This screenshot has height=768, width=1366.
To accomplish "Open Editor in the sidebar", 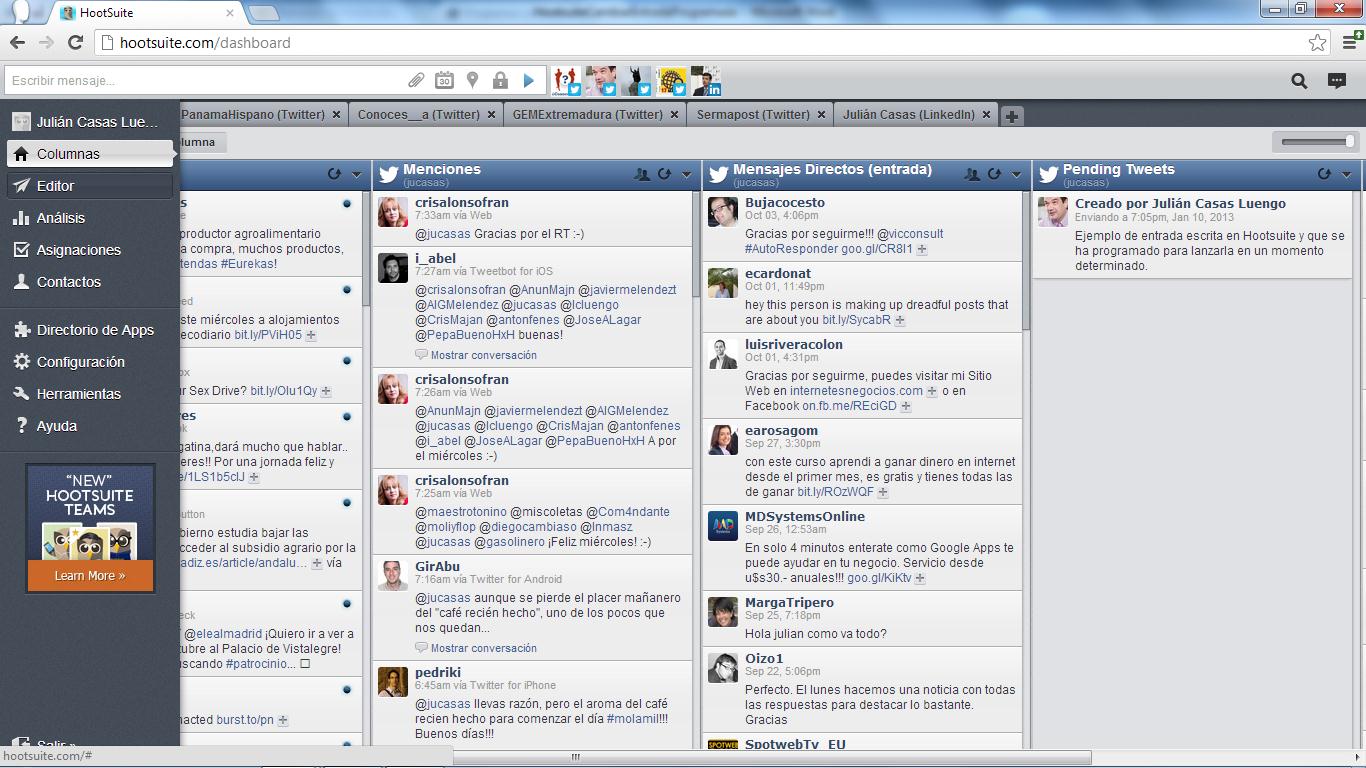I will pos(90,186).
